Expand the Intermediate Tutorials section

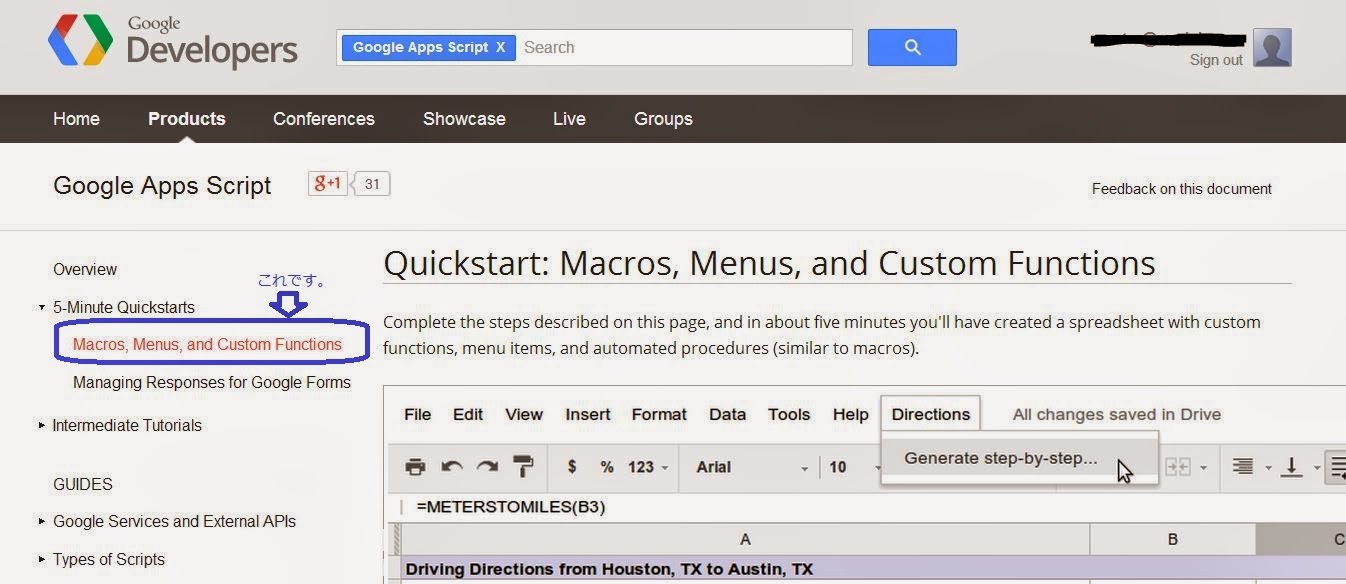tap(42, 425)
